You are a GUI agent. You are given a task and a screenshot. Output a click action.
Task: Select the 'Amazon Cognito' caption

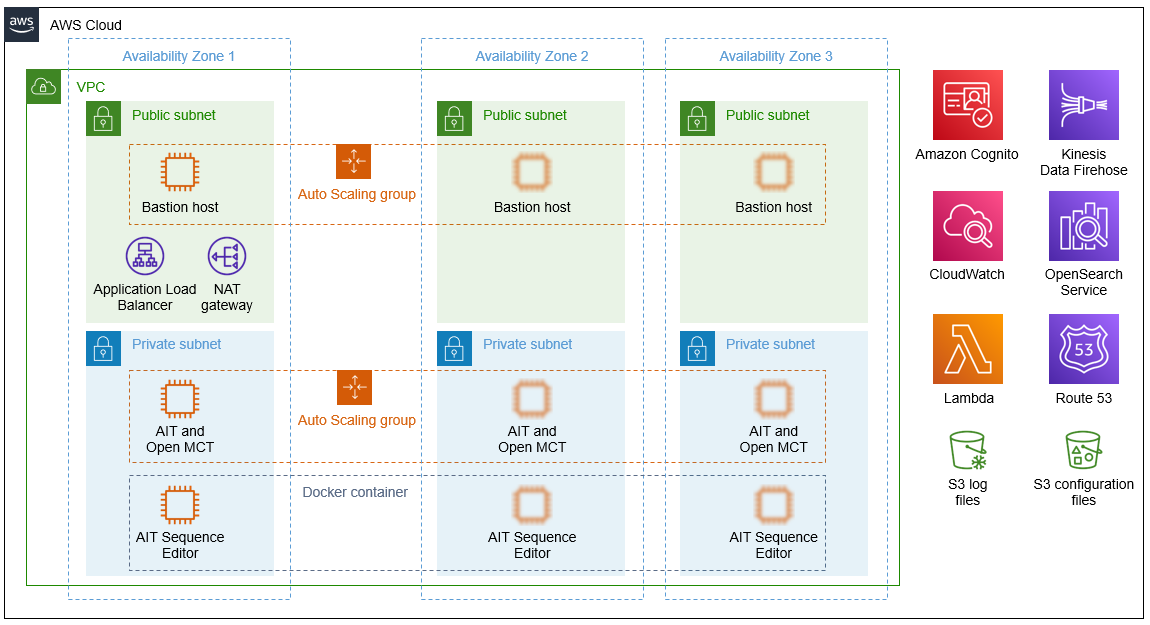[x=967, y=154]
